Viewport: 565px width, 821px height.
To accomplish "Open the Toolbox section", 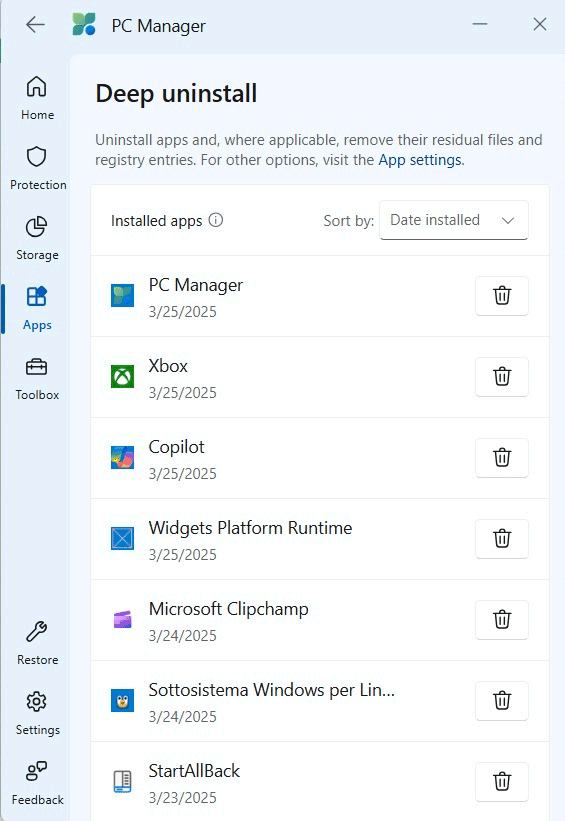I will click(x=37, y=378).
